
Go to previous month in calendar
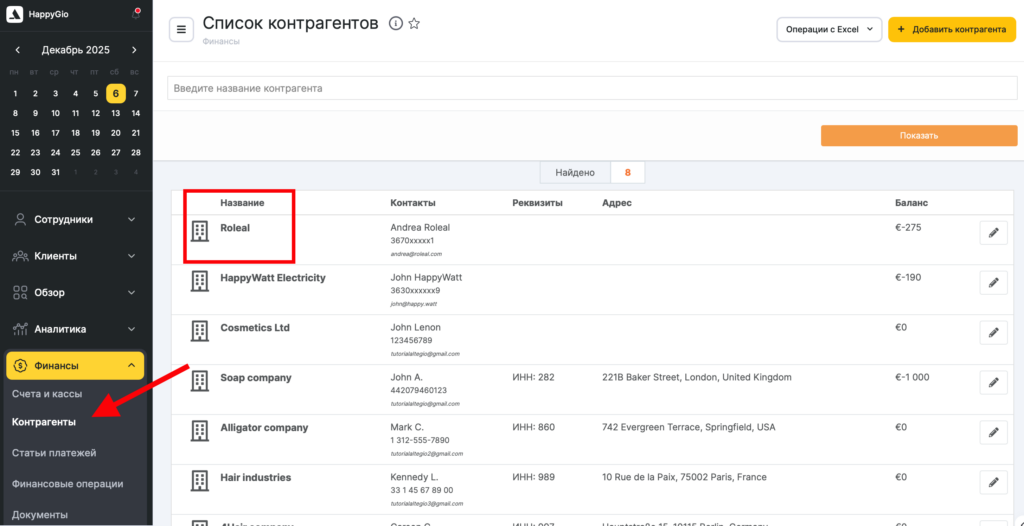click(17, 50)
